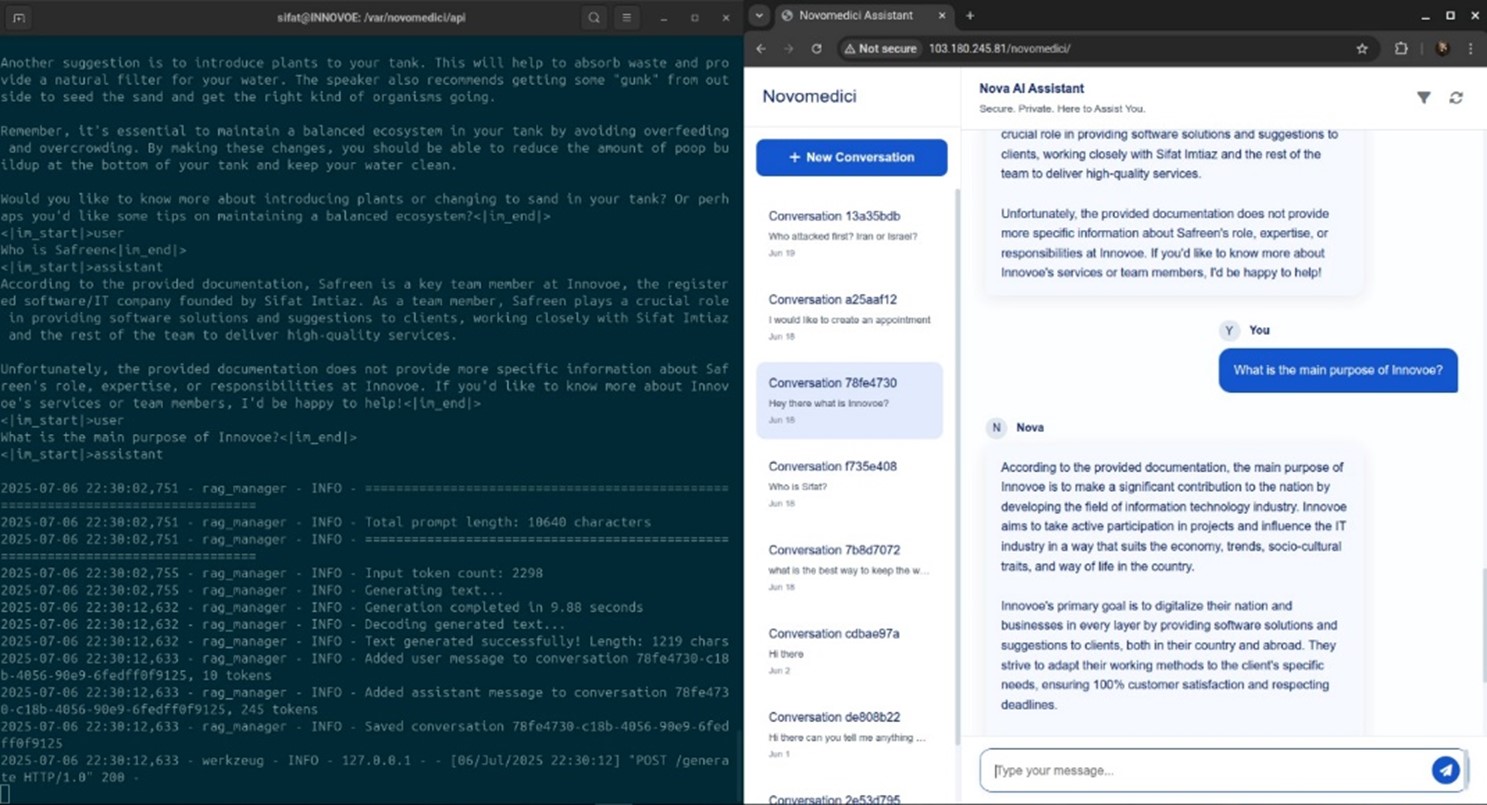Screen dimensions: 1487x805
Task: Go back in the browser
Action: click(x=761, y=48)
